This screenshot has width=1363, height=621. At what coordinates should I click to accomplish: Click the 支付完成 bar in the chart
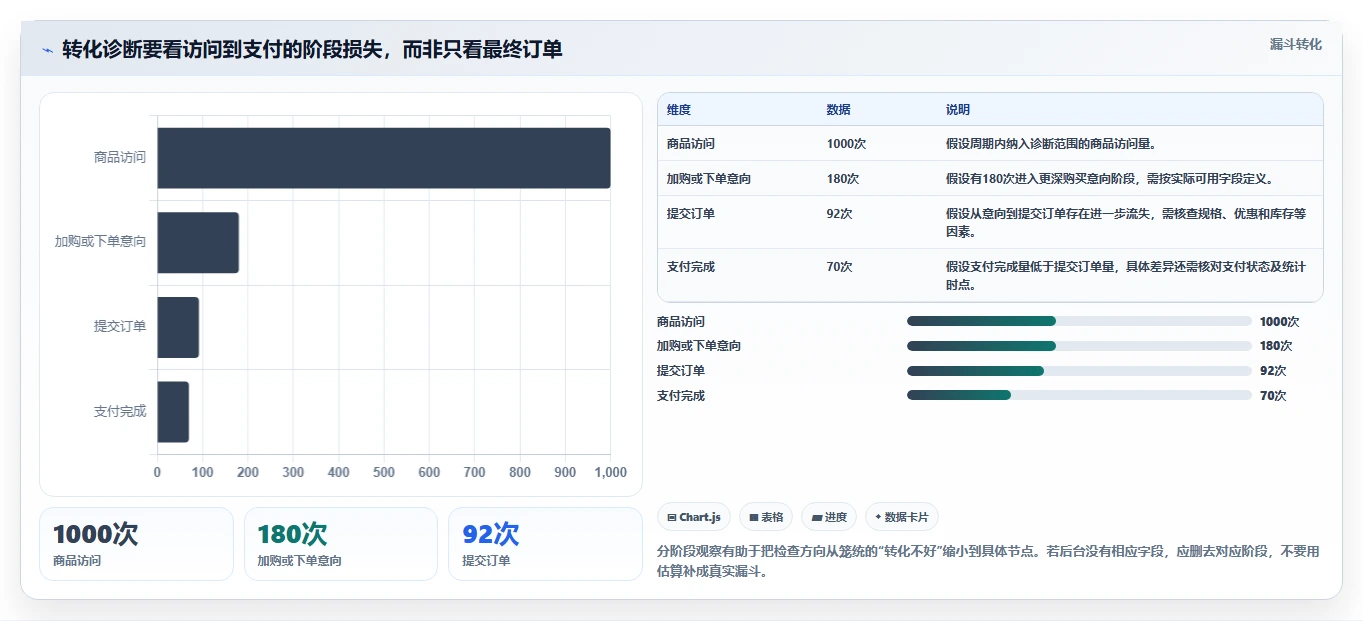point(173,412)
